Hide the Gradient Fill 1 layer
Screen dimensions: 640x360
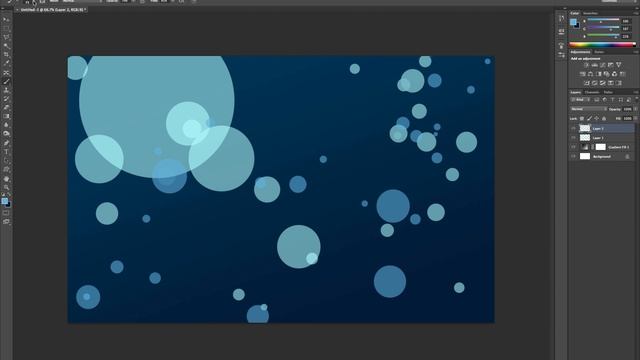pyautogui.click(x=573, y=147)
